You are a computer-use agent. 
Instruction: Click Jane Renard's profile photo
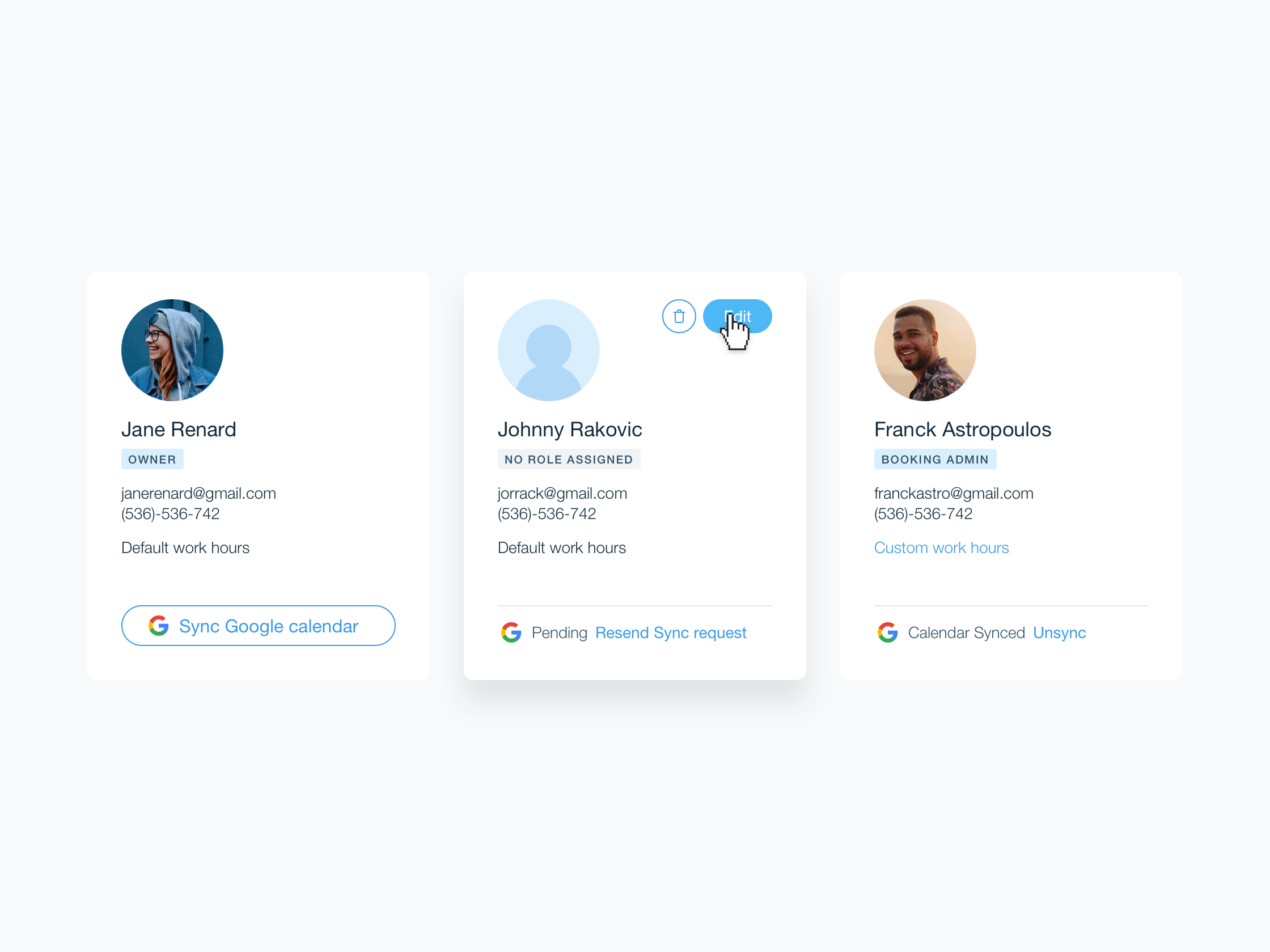(172, 350)
